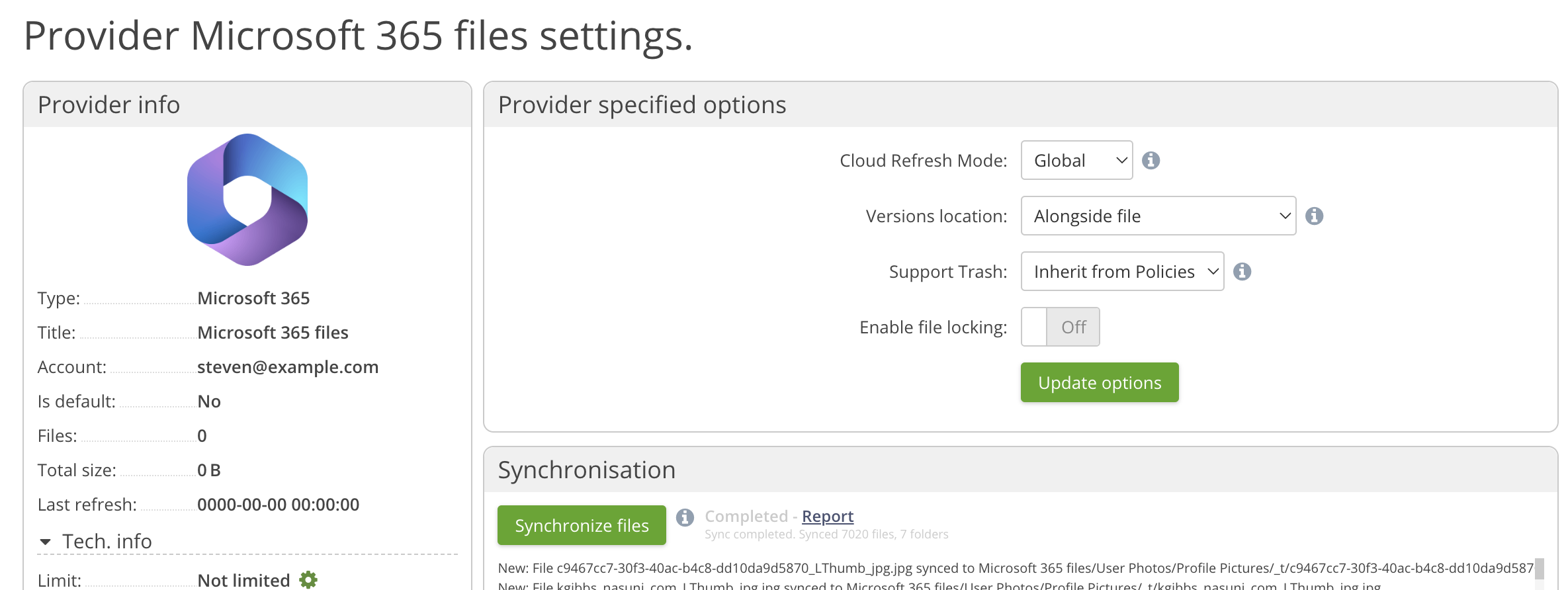This screenshot has height=590, width=1568.
Task: Open the Support Trash dropdown
Action: click(x=1122, y=272)
